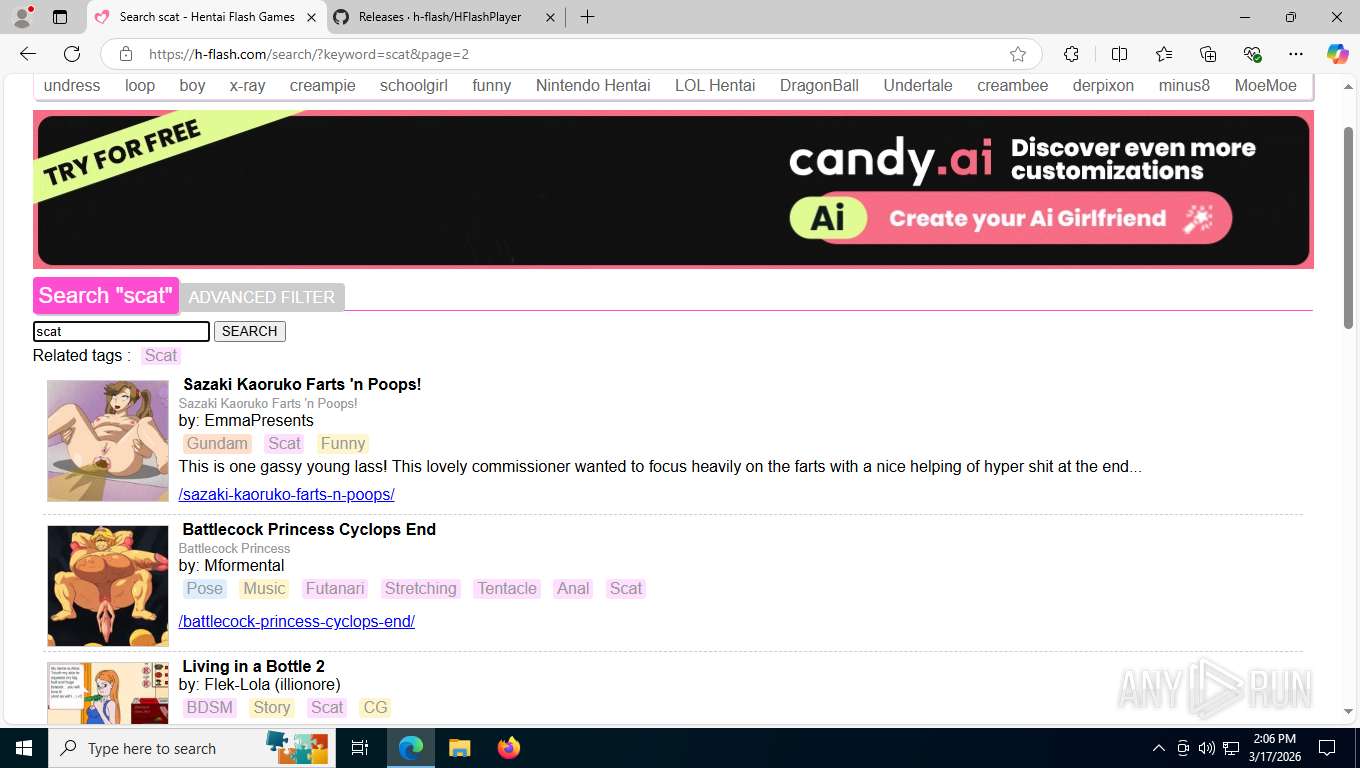Open the volume control tray icon
This screenshot has width=1360, height=768.
(x=1206, y=748)
